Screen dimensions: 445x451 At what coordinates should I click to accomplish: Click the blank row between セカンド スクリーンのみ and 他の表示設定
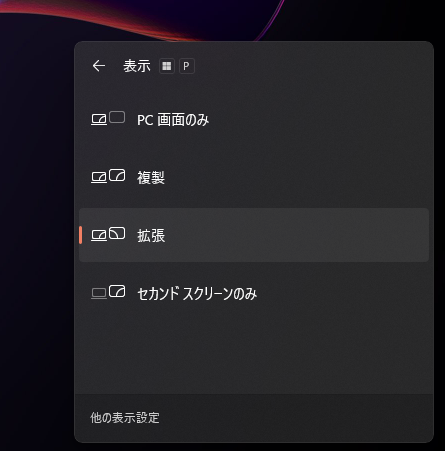point(254,357)
